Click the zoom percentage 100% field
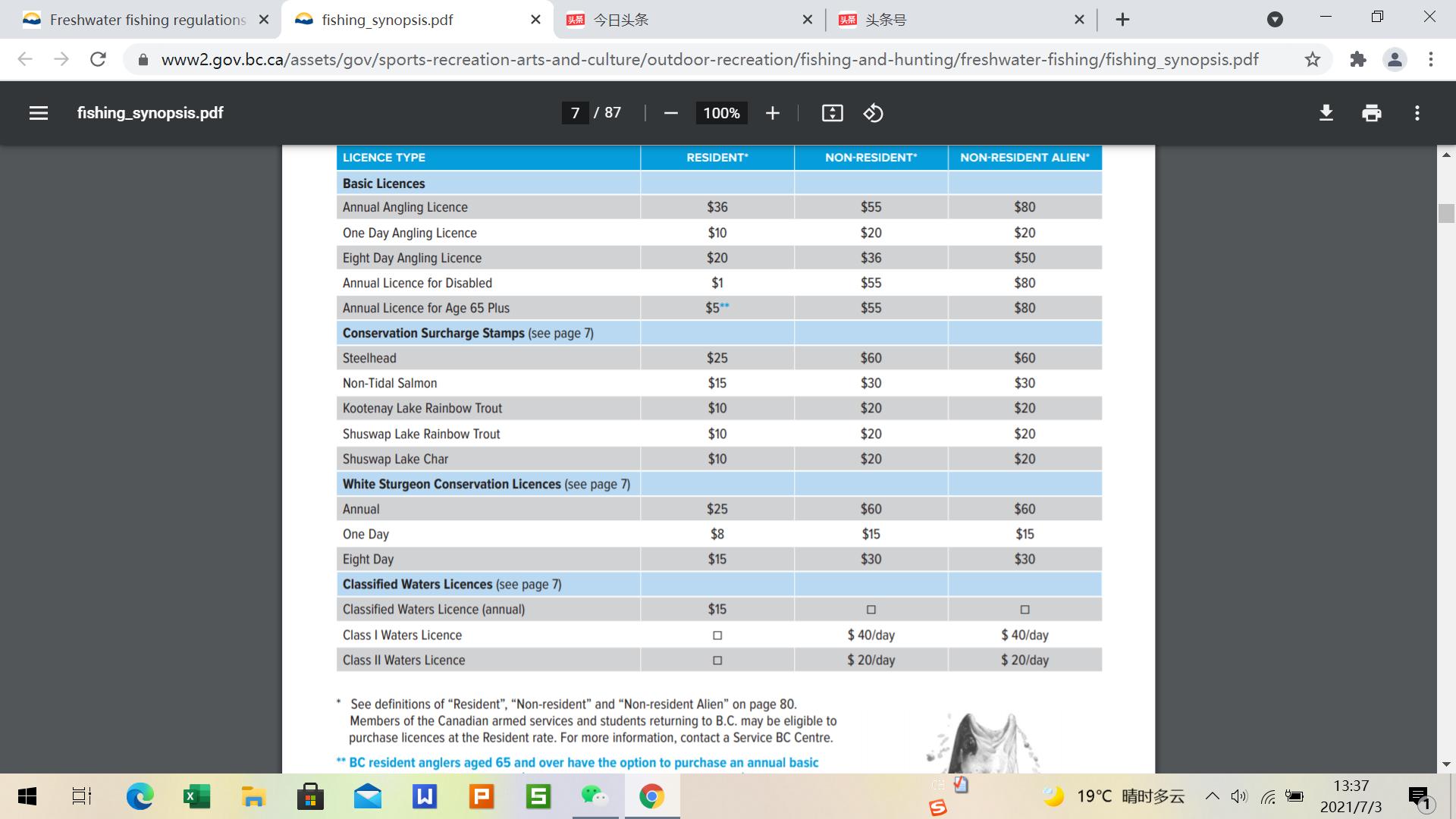This screenshot has height=819, width=1456. tap(721, 113)
